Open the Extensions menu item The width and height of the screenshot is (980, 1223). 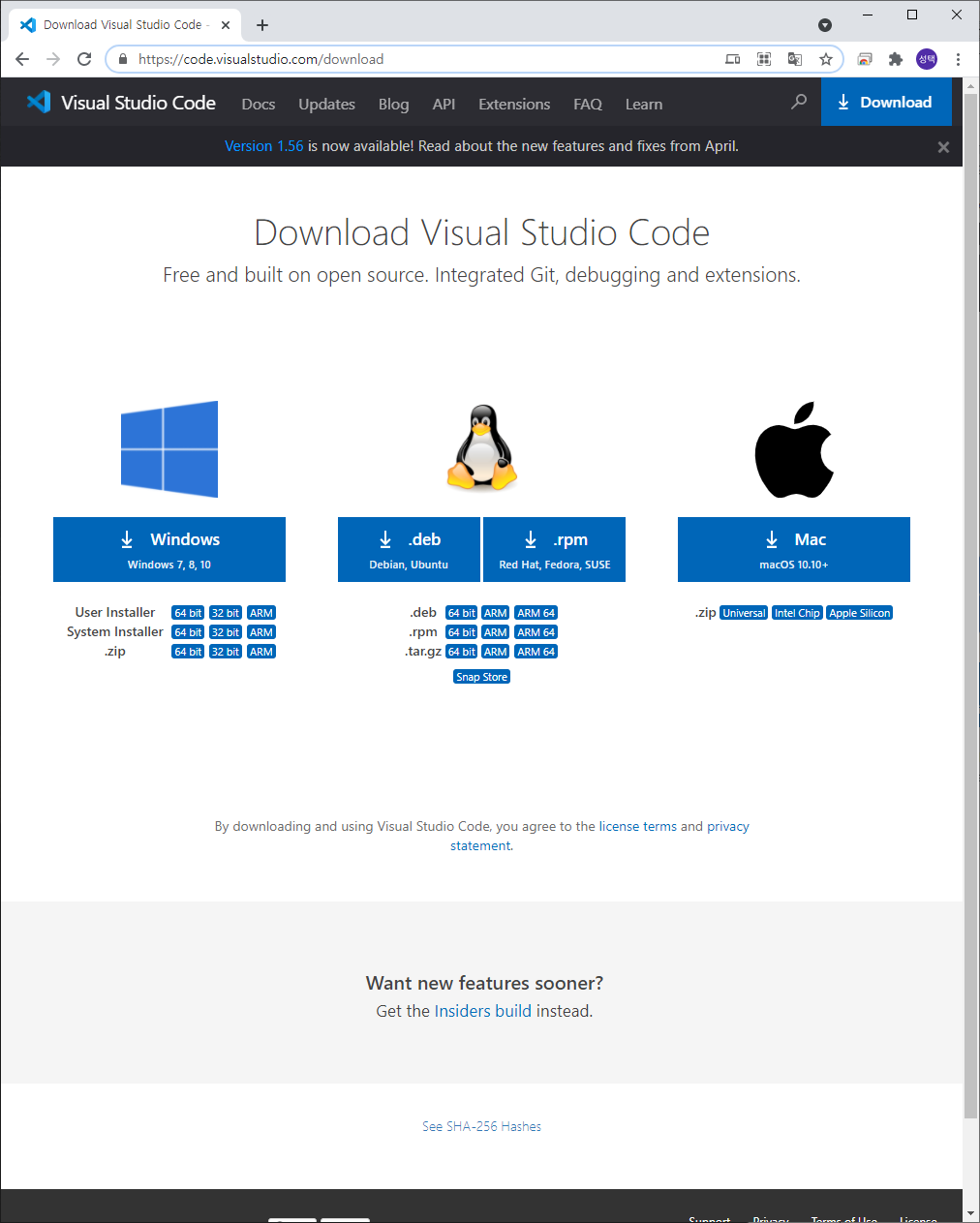coord(514,104)
